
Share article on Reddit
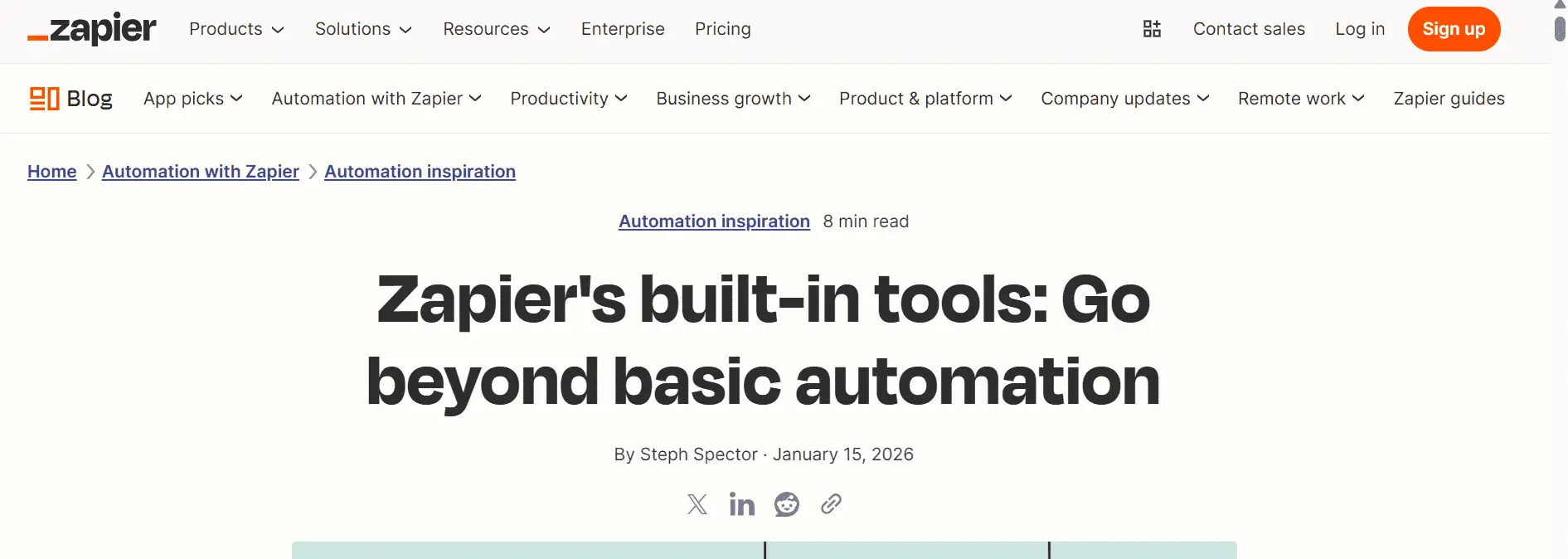[787, 504]
